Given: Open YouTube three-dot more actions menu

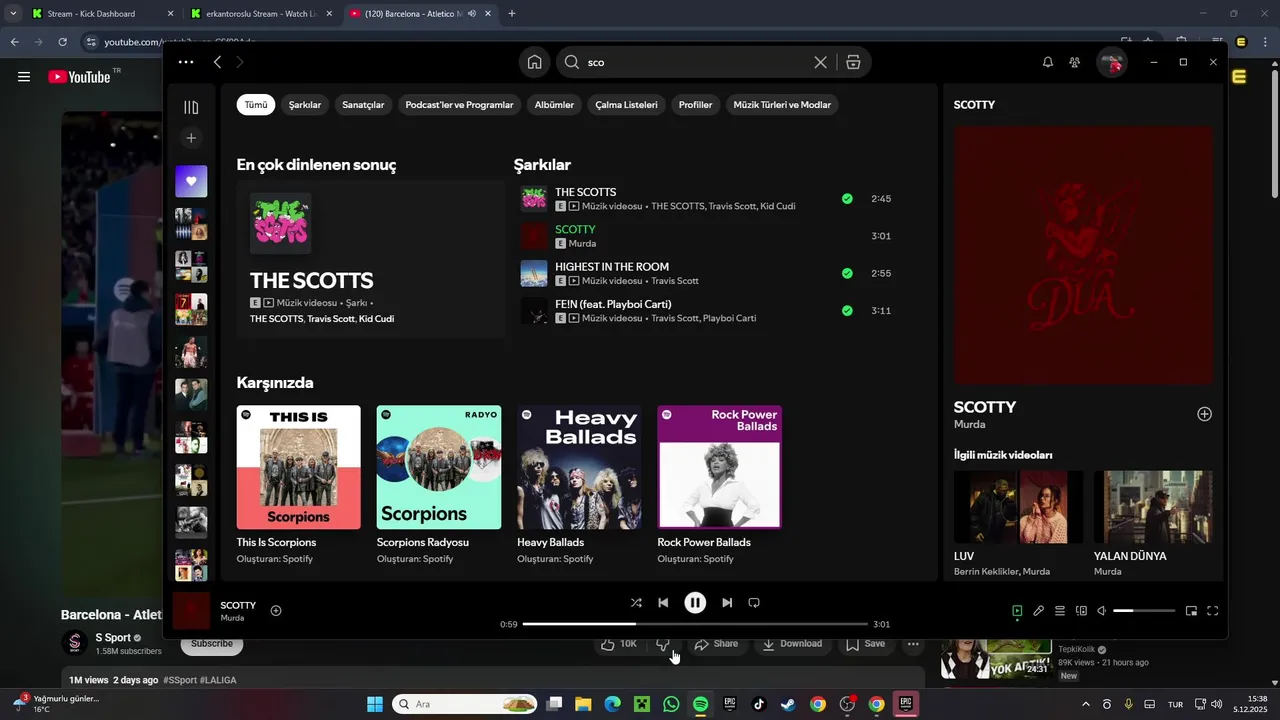Looking at the screenshot, I should coord(913,644).
